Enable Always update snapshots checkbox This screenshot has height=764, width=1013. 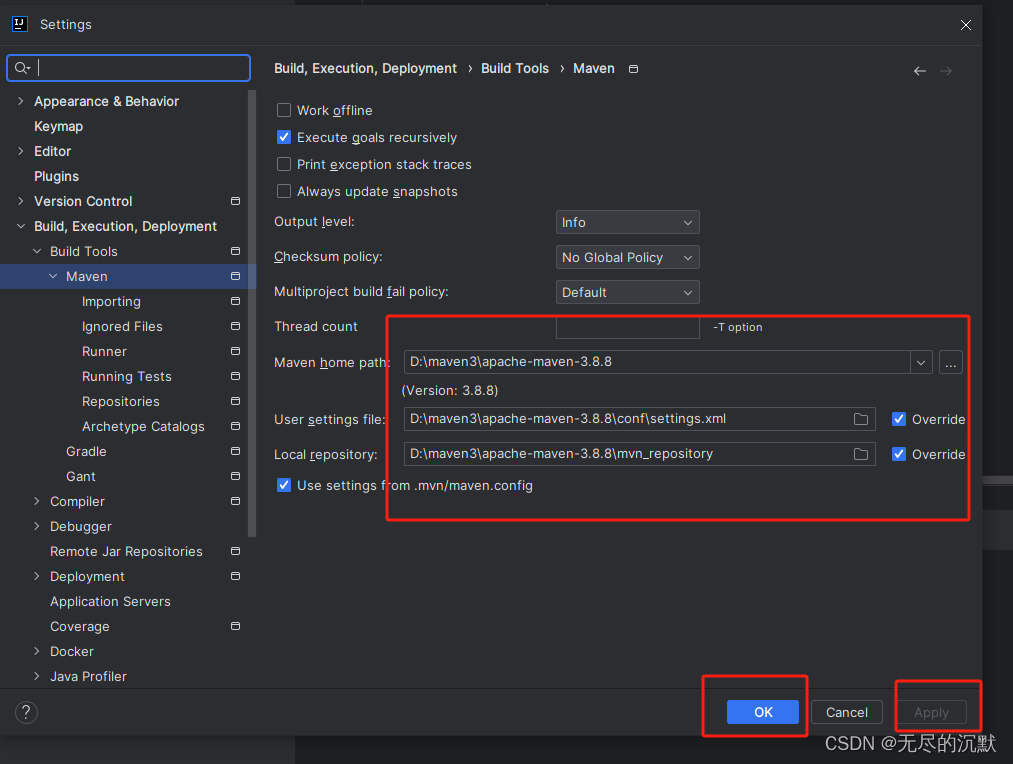click(x=284, y=192)
